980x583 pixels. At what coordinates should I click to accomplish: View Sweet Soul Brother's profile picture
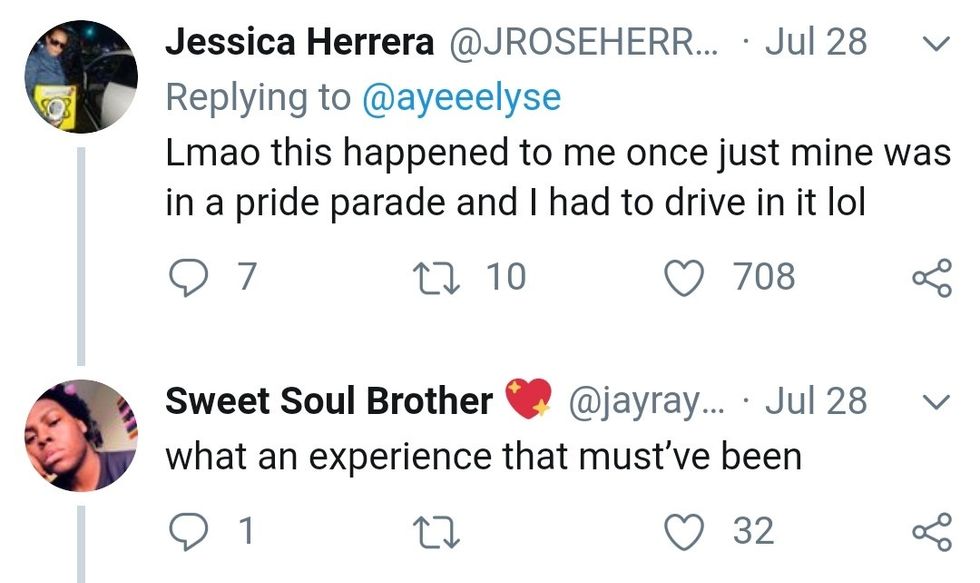pos(79,435)
